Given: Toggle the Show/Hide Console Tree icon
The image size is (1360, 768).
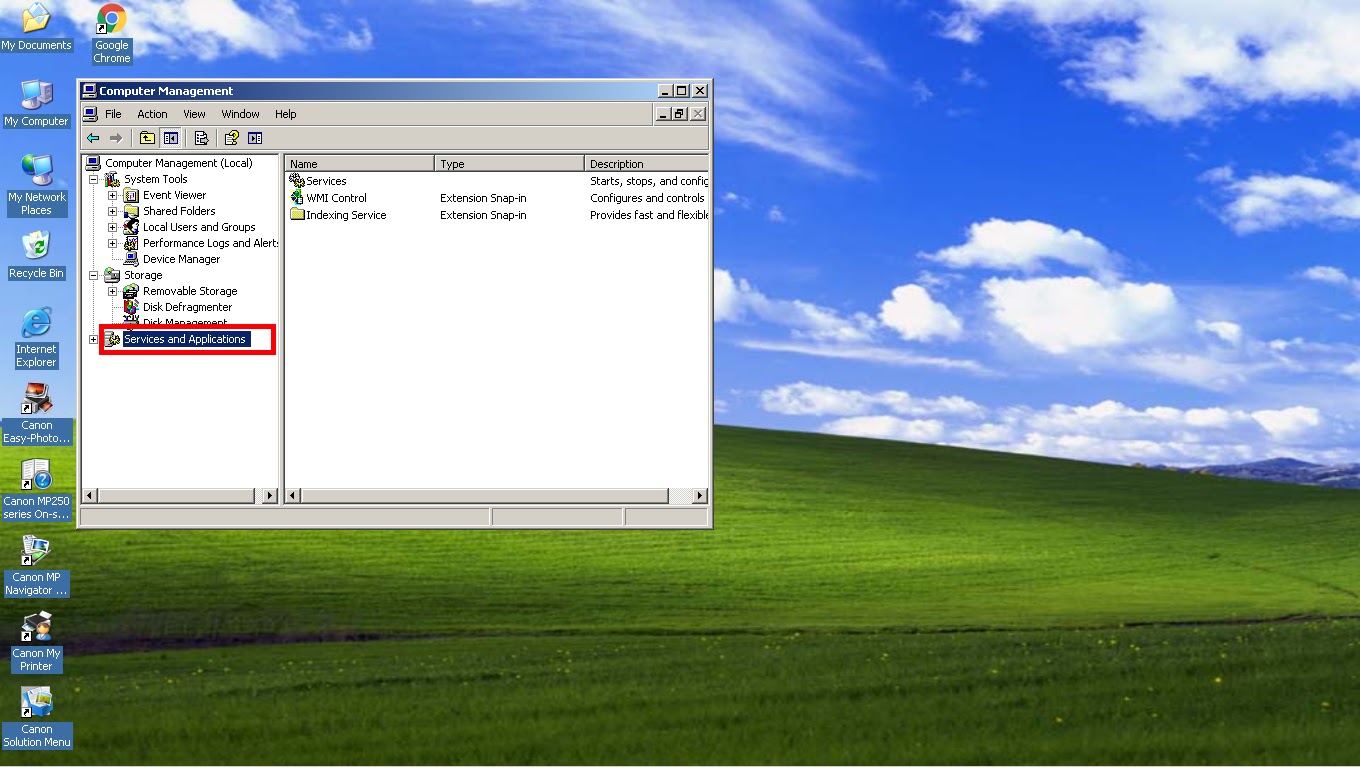Looking at the screenshot, I should [x=170, y=138].
